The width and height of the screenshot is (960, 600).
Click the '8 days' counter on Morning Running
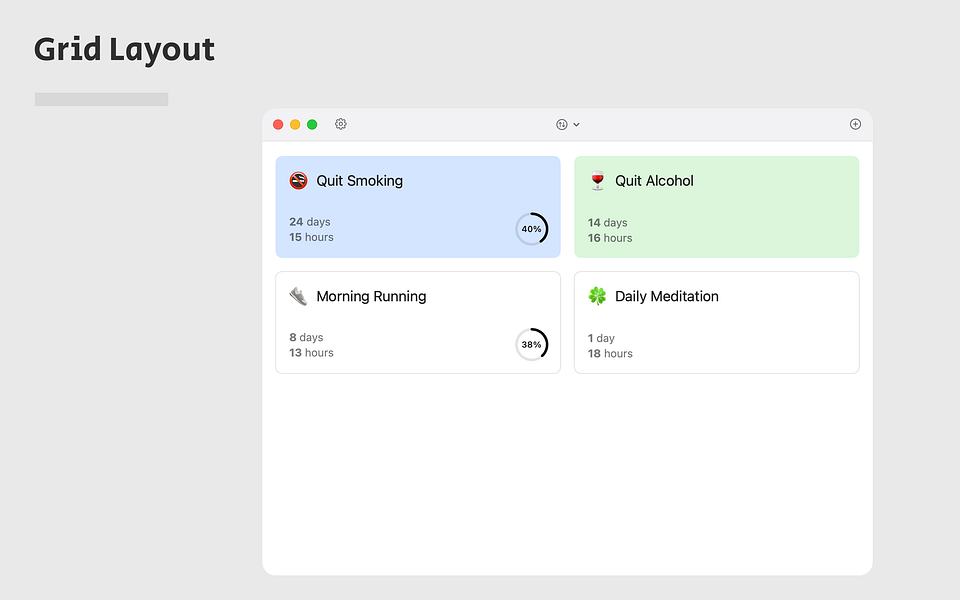click(x=306, y=337)
